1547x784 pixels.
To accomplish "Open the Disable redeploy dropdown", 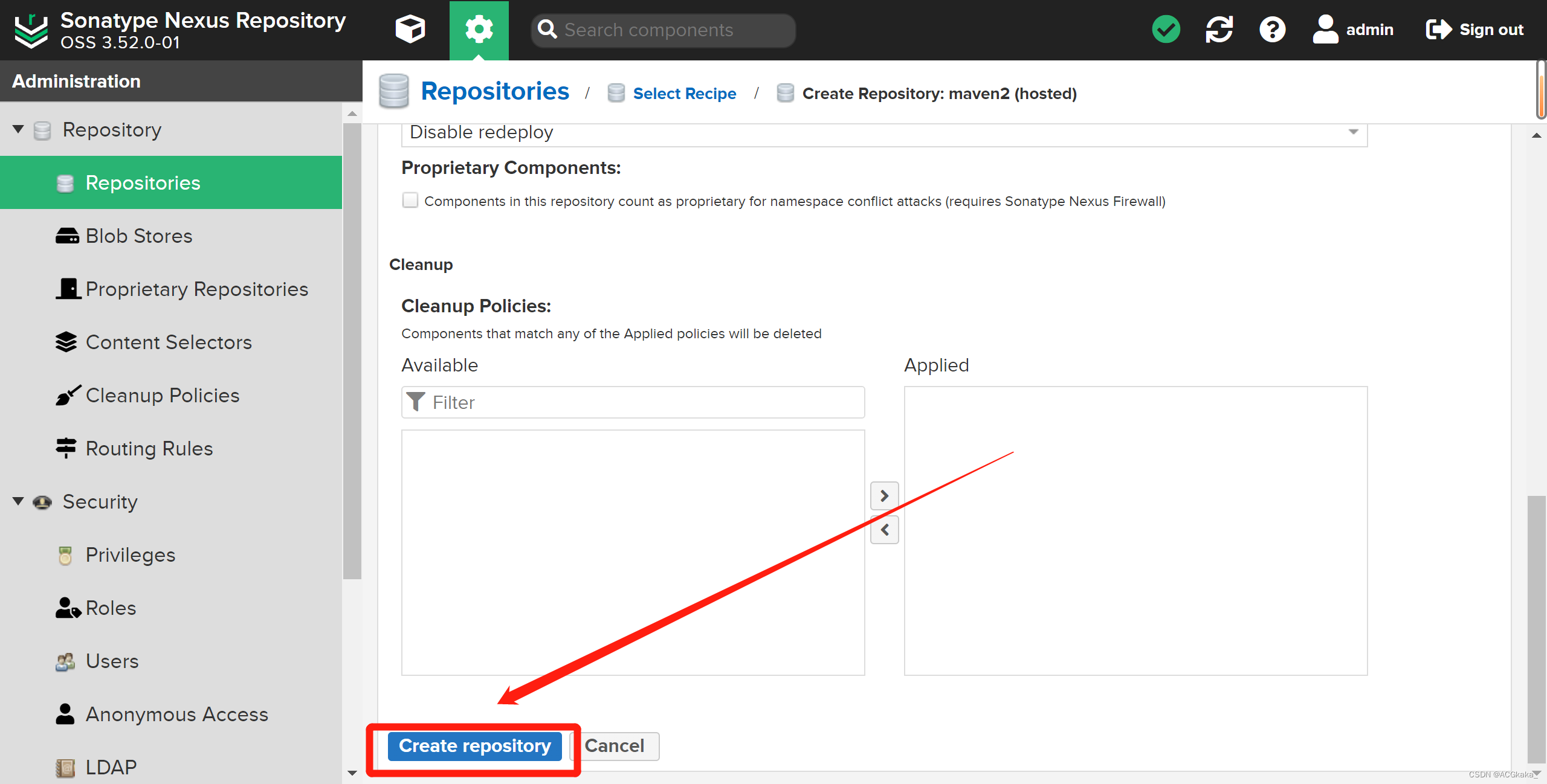I will point(1353,132).
